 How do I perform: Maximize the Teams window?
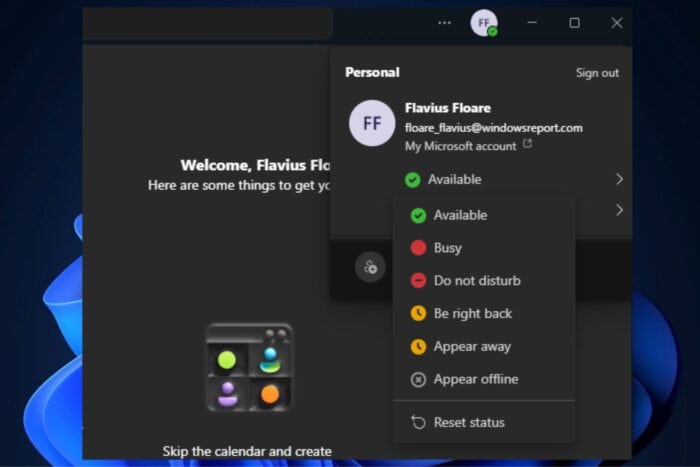pyautogui.click(x=575, y=23)
